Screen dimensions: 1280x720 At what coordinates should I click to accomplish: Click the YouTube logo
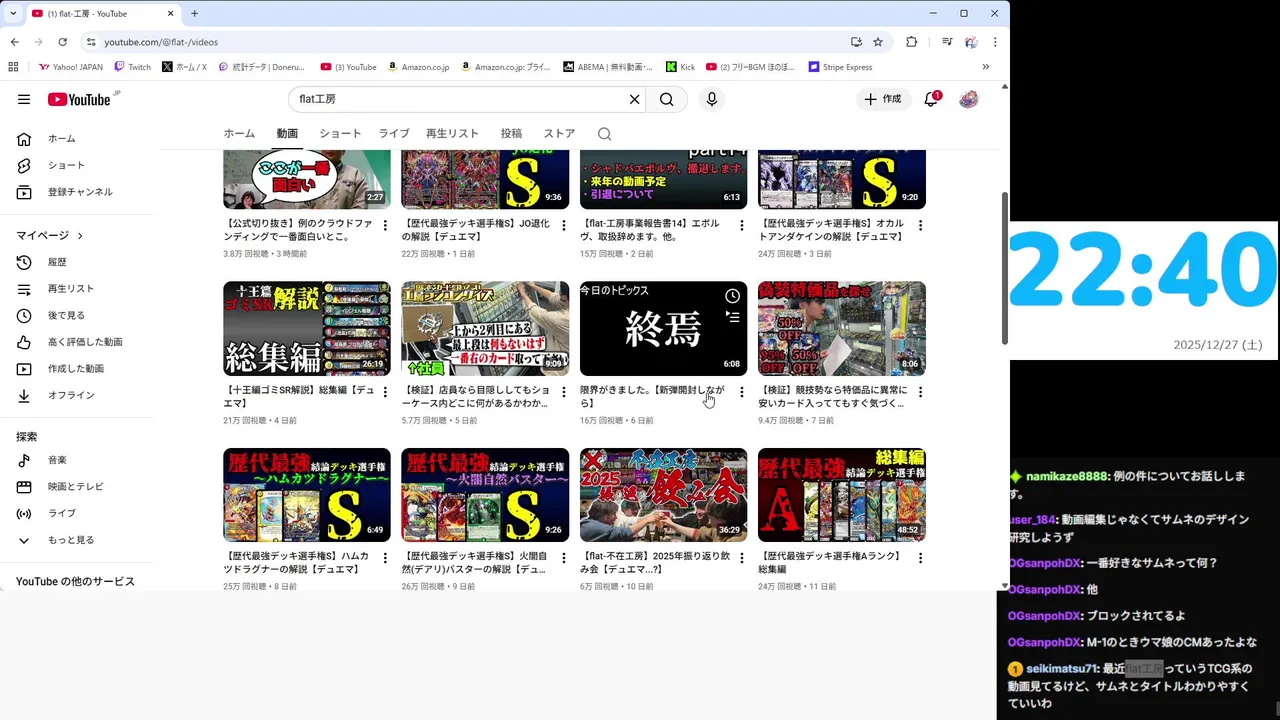(x=78, y=99)
